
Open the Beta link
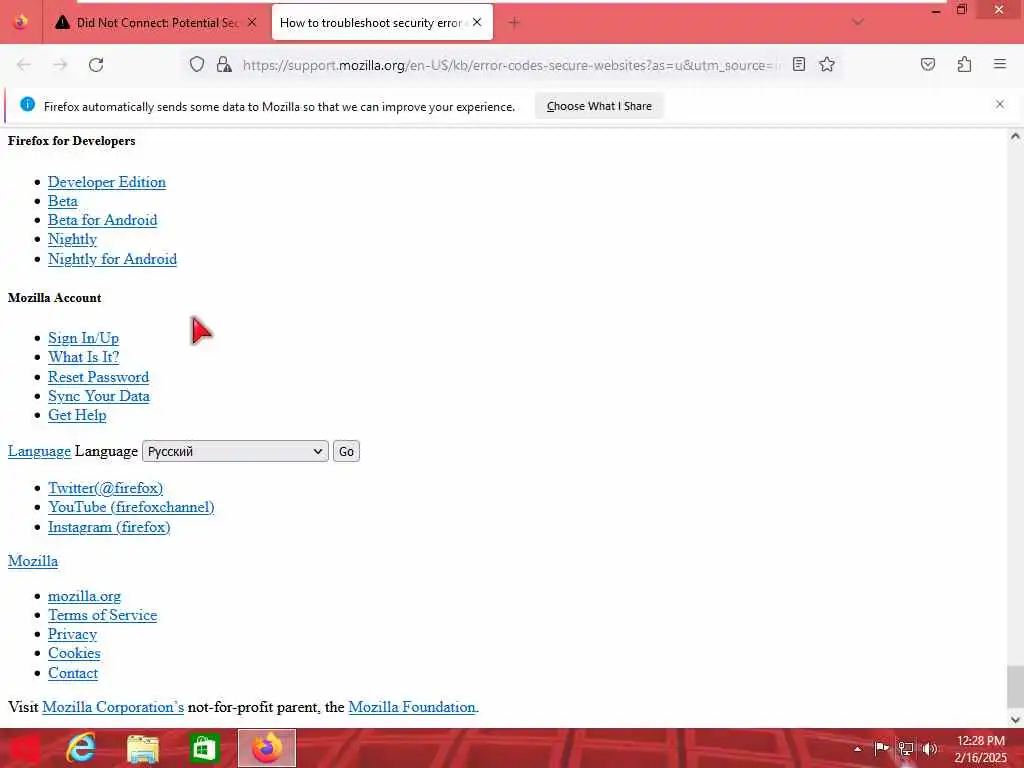(x=63, y=201)
